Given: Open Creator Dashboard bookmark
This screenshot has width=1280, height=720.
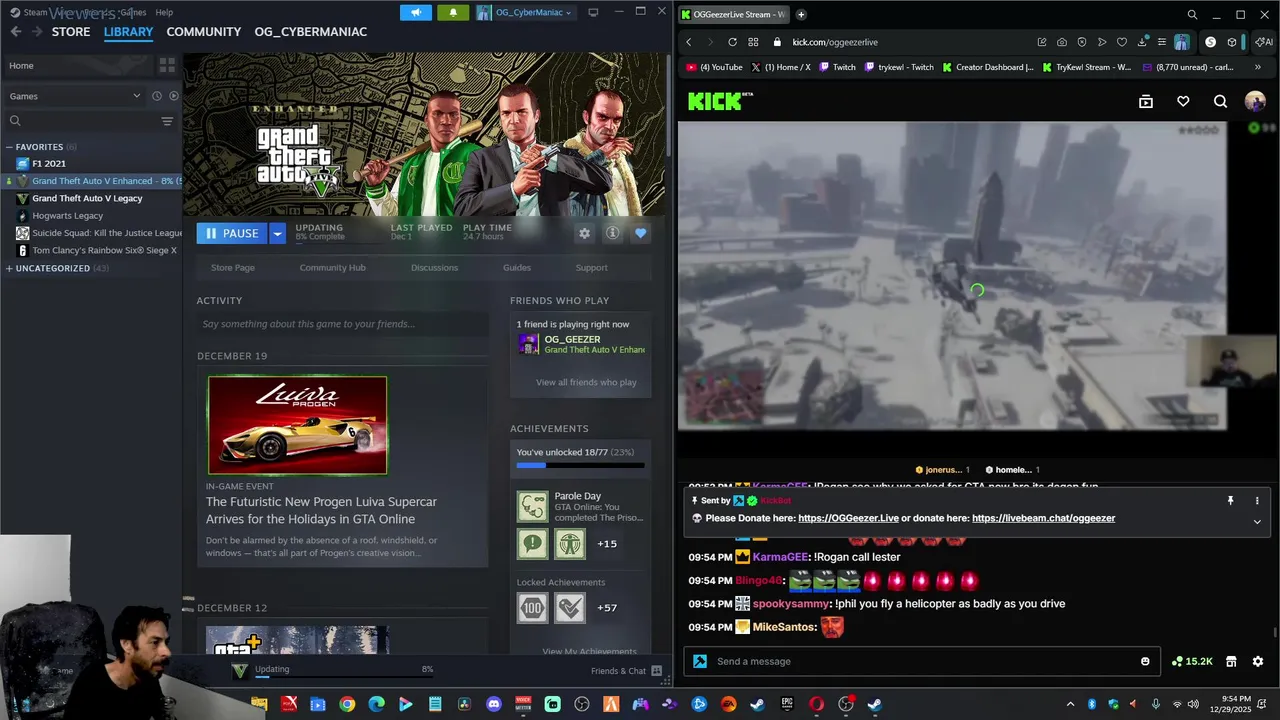Looking at the screenshot, I should tap(987, 67).
